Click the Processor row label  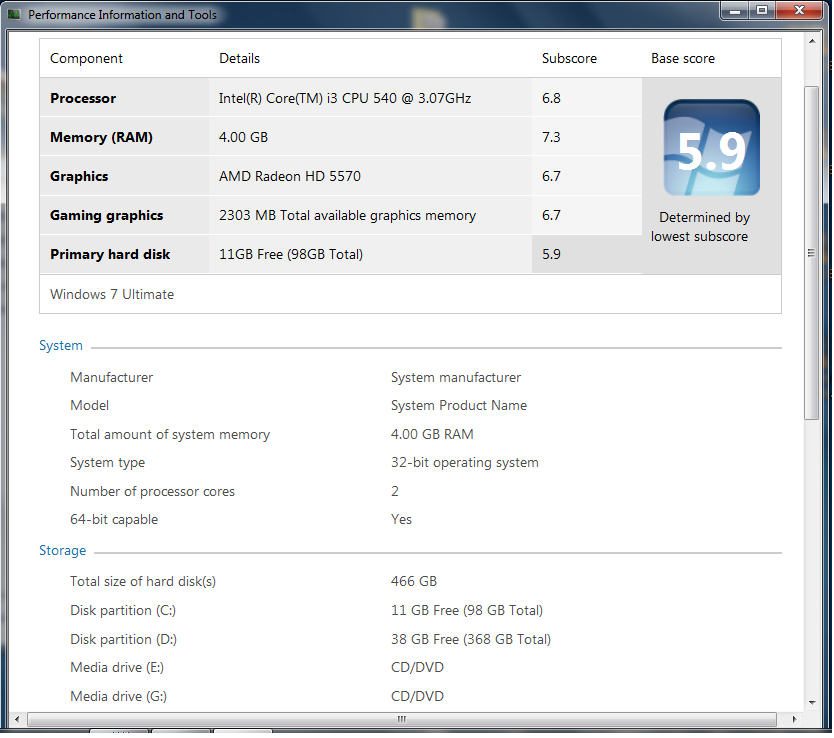(83, 98)
